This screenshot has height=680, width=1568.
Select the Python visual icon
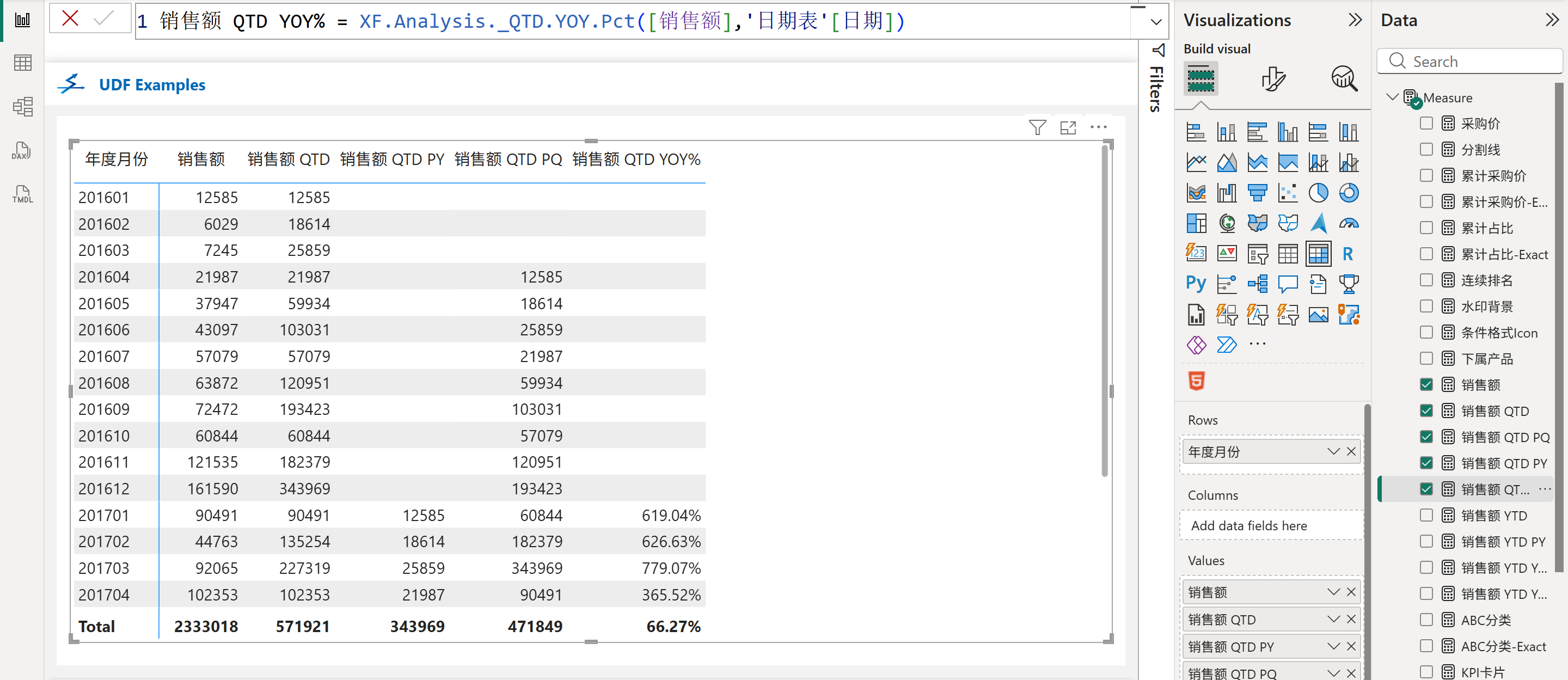pyautogui.click(x=1196, y=284)
